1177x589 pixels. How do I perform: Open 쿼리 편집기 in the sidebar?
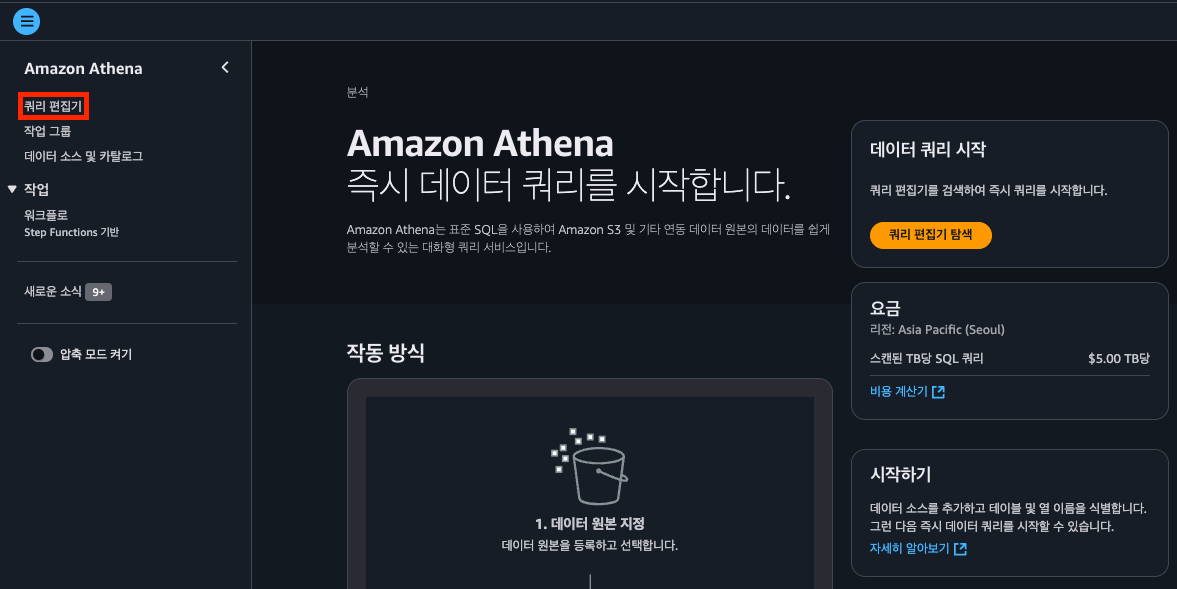(54, 105)
